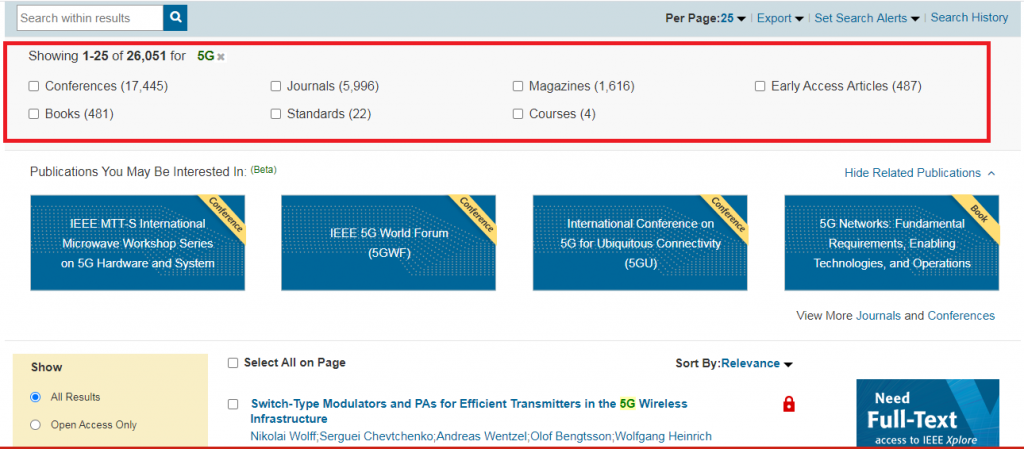Open Search History
1024x449 pixels.
pyautogui.click(x=969, y=18)
